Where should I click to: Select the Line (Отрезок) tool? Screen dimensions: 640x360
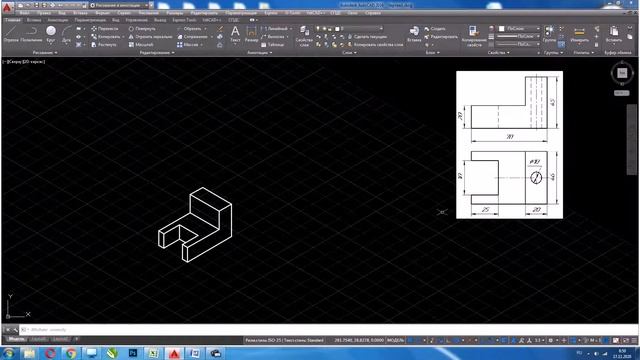coord(11,33)
